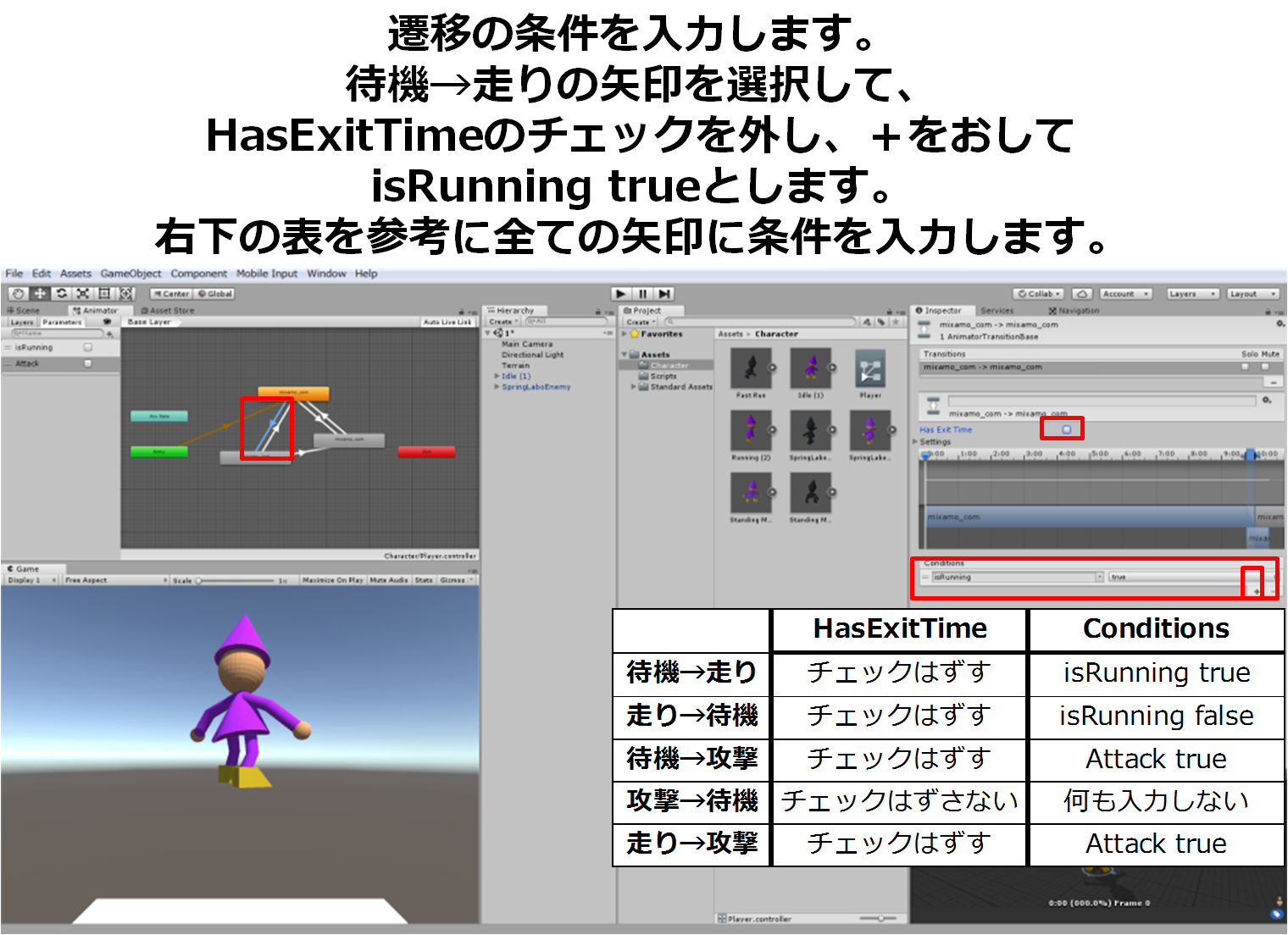Select the Idle (1) model asset

811,368
